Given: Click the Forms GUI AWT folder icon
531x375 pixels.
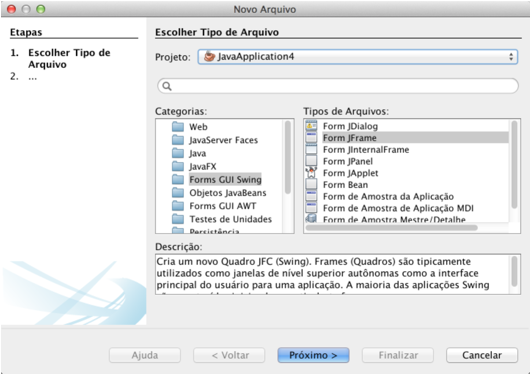Looking at the screenshot, I should tap(178, 206).
